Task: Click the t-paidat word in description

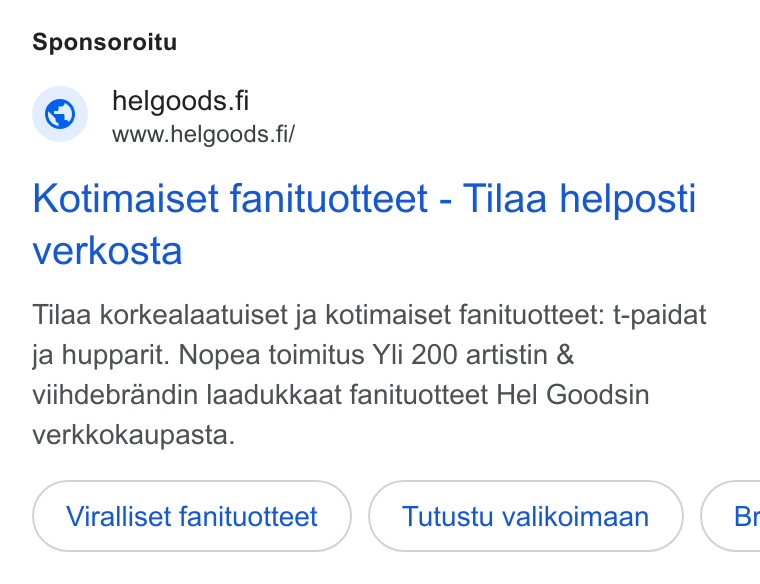Action: point(660,315)
